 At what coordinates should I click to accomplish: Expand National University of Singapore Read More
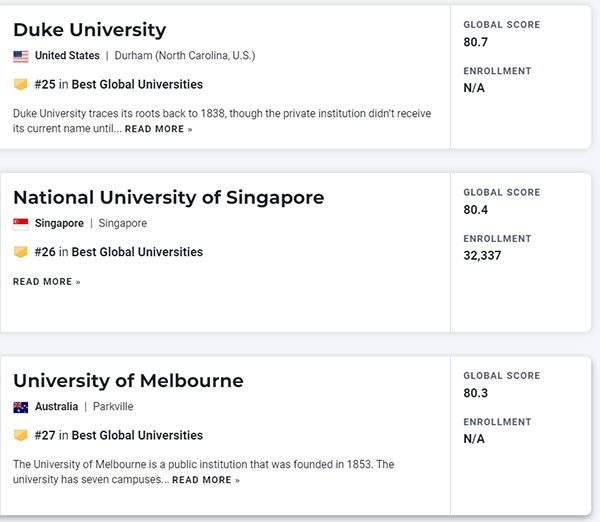pos(46,282)
